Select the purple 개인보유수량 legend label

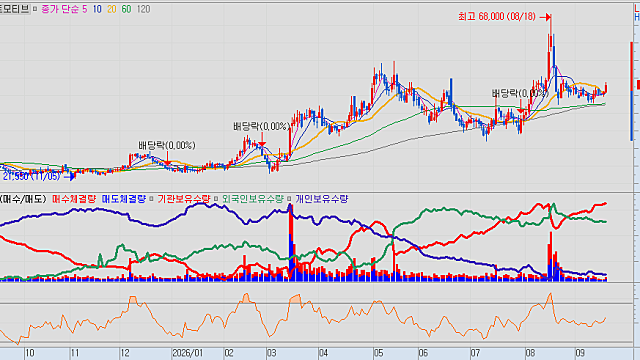[322, 199]
